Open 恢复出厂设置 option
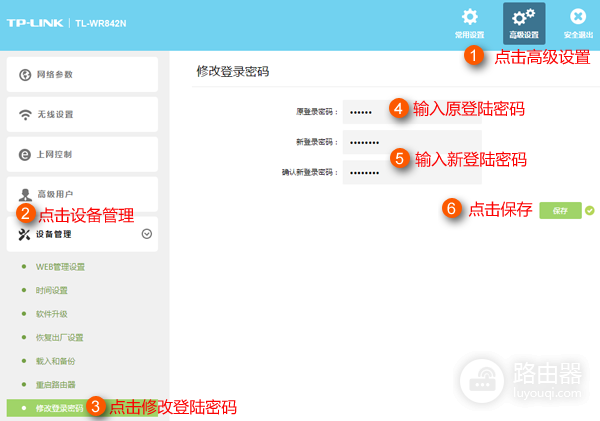Image resolution: width=600 pixels, height=421 pixels. (59, 337)
